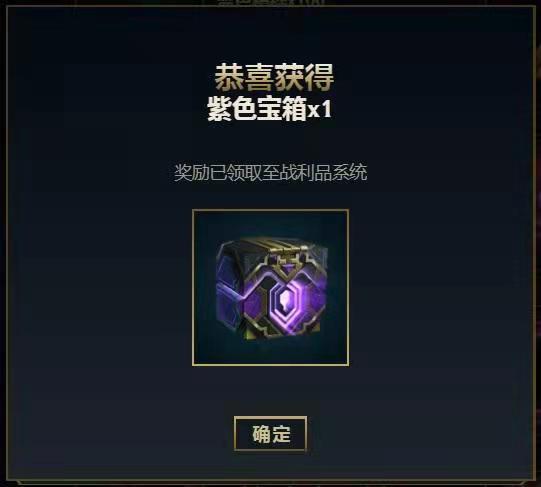This screenshot has height=487, width=541.
Task: Confirm the reward with the 确定 button
Action: 270,434
